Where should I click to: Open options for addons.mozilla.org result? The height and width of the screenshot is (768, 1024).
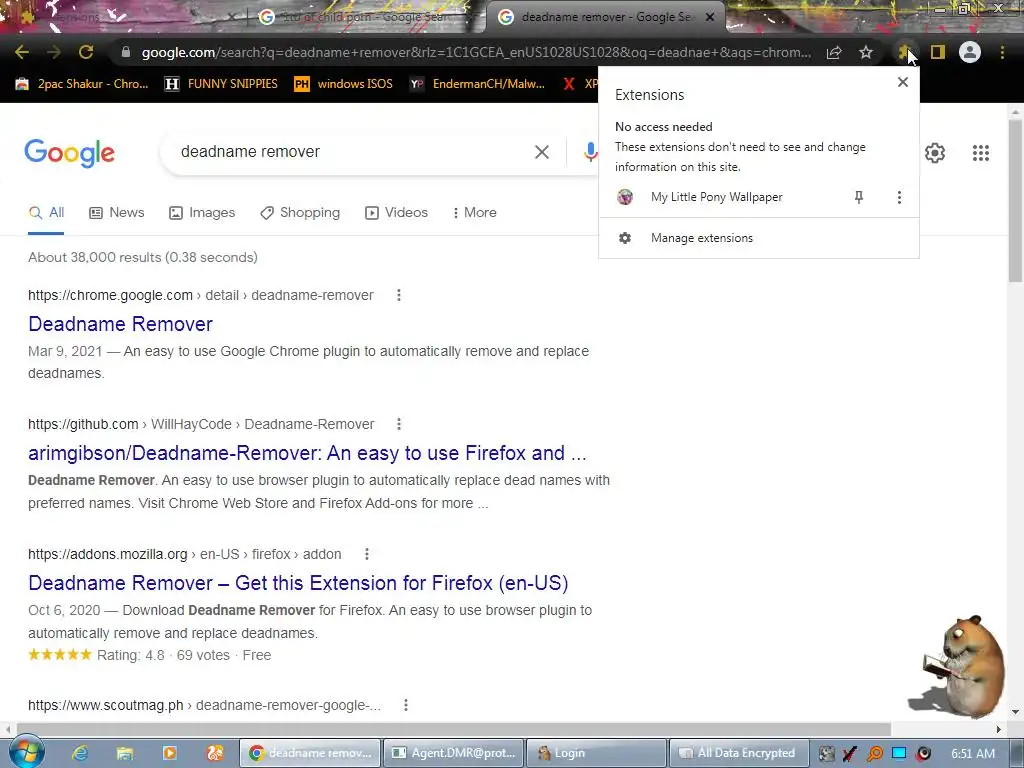[x=366, y=554]
